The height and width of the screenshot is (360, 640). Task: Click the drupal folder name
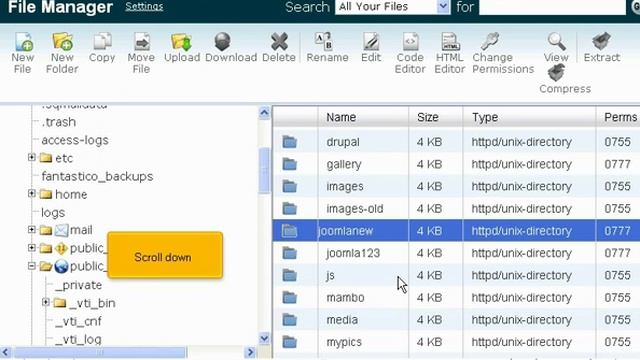pyautogui.click(x=343, y=142)
